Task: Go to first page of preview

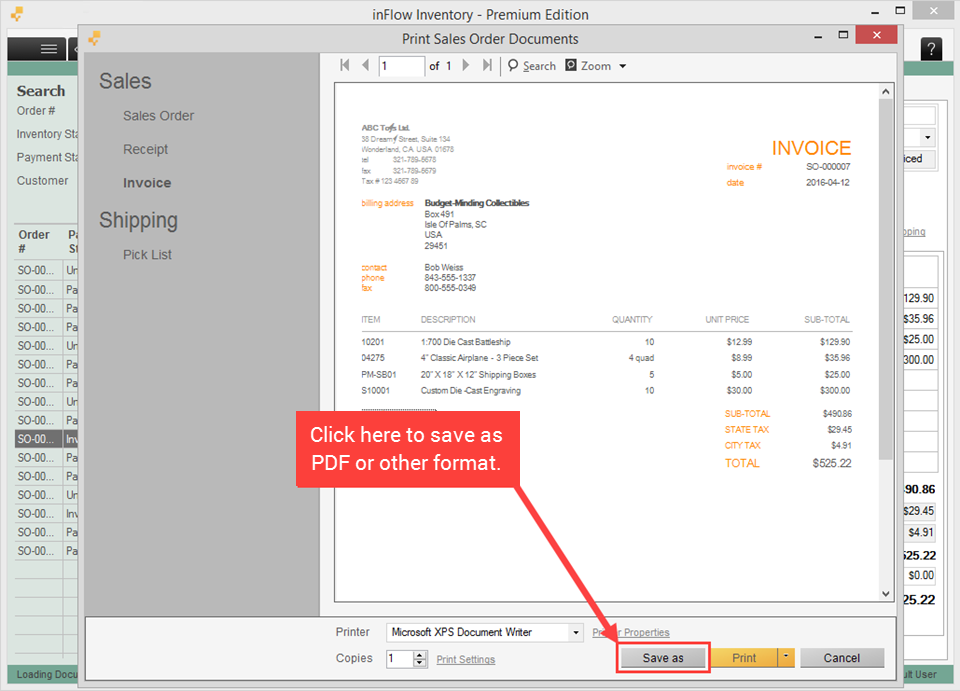Action: point(345,66)
